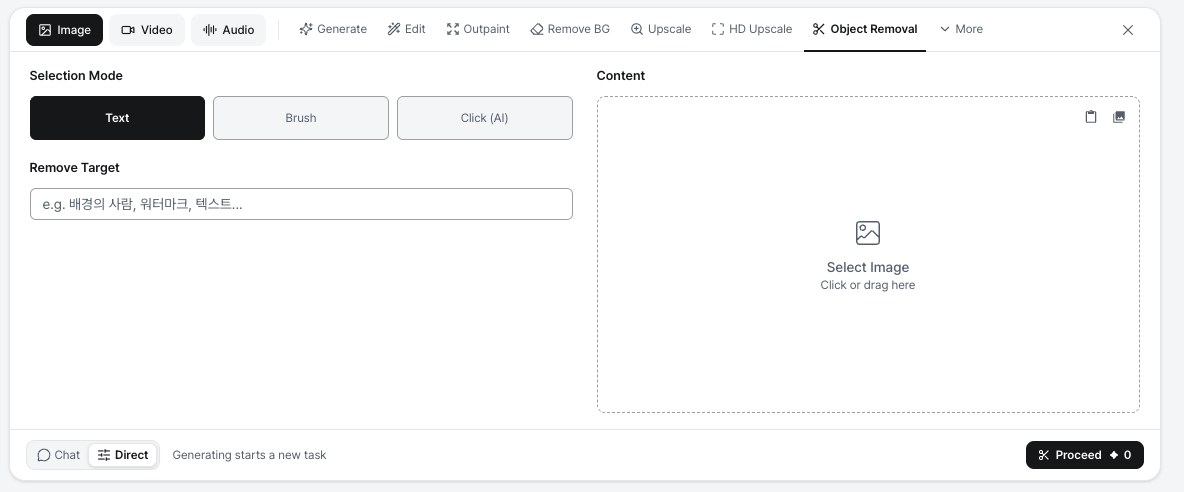Switch to the Video media type

[x=146, y=30]
